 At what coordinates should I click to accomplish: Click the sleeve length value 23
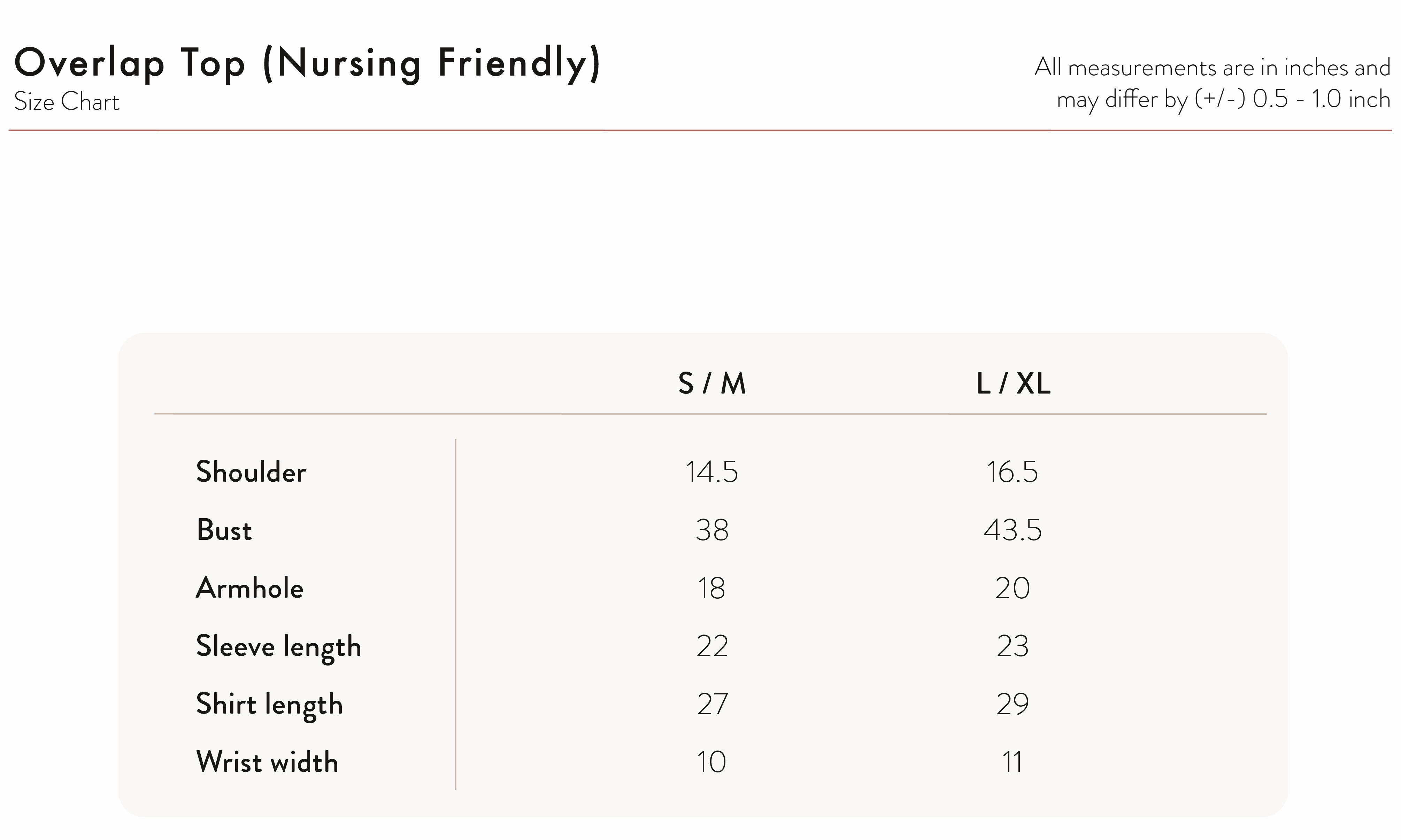click(1013, 646)
